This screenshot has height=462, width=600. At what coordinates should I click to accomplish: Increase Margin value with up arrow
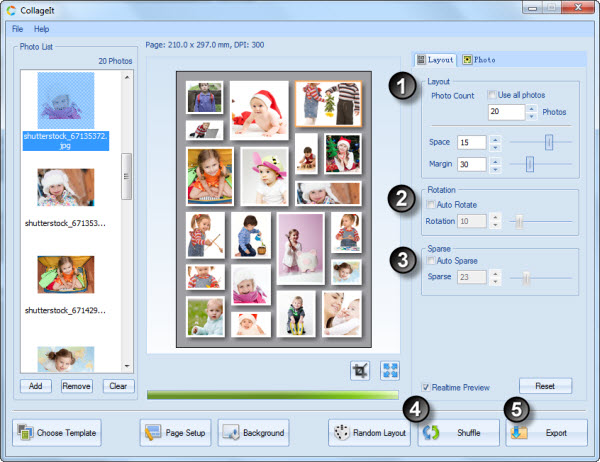493,160
